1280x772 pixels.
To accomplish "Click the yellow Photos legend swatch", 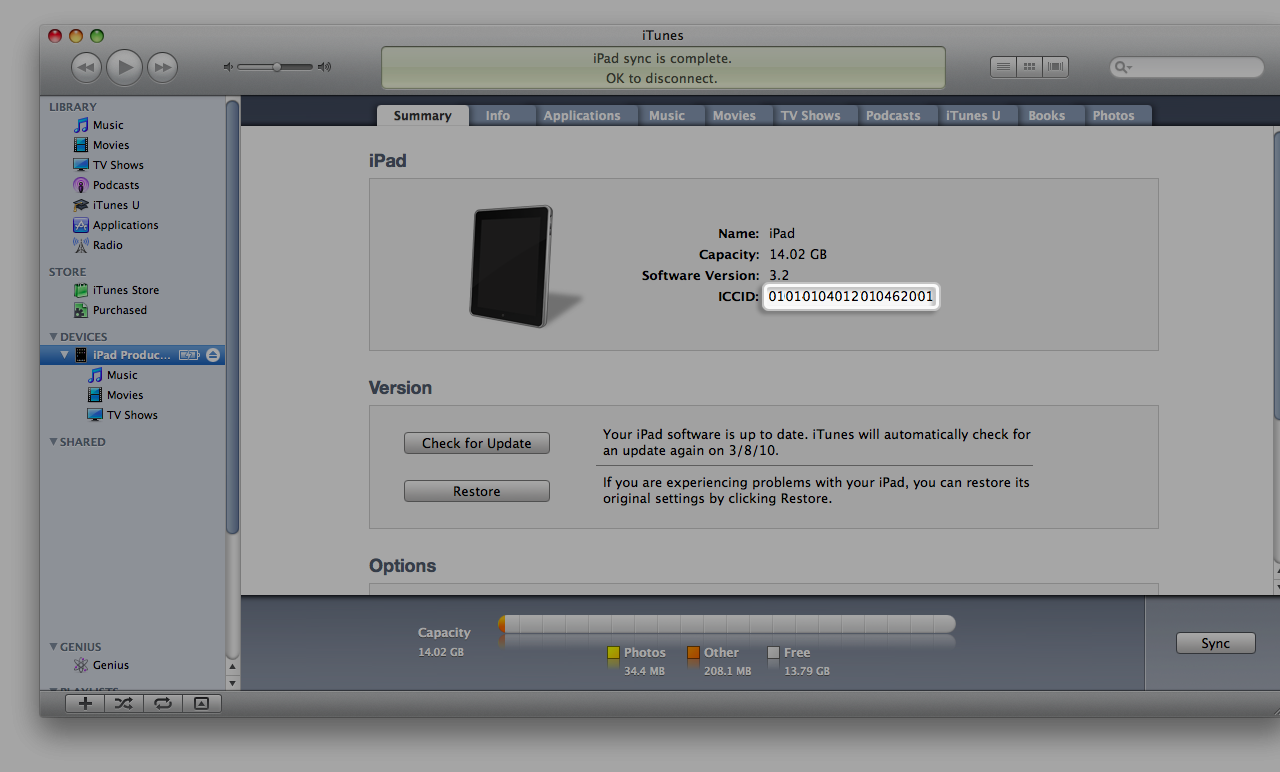I will point(613,653).
